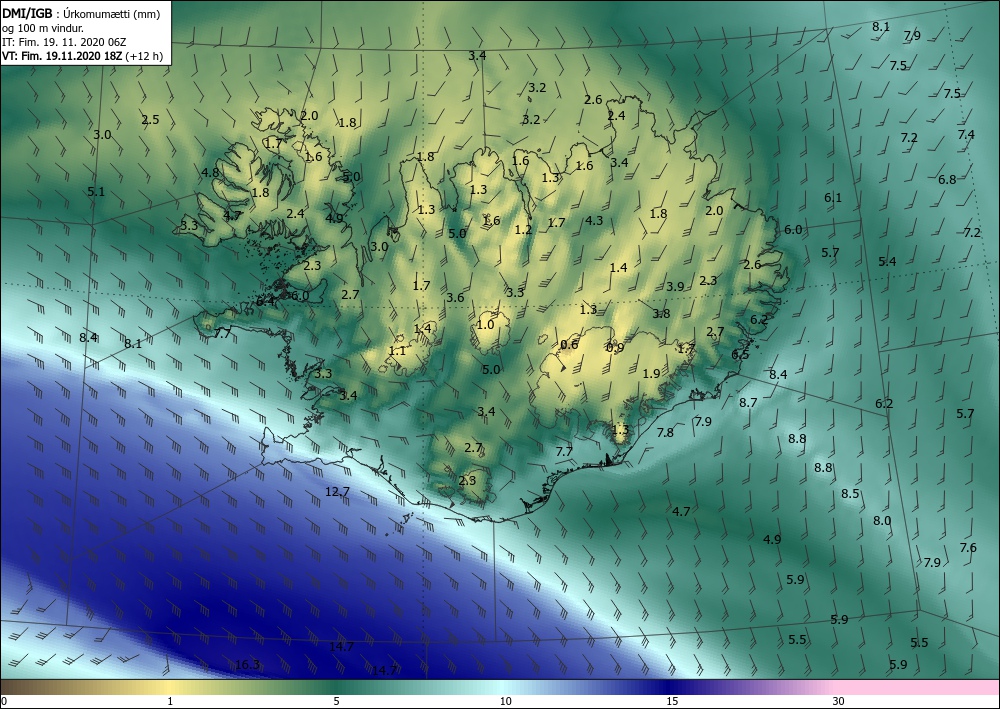Screen dimensions: 1000x709
Task: Click the '7.4' value on the map
Action: coord(966,134)
